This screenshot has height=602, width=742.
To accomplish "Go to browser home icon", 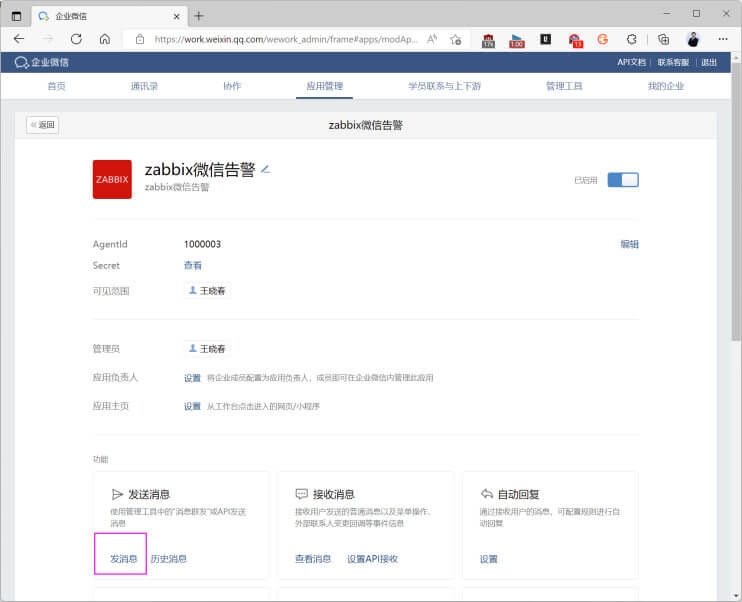I will (x=105, y=39).
